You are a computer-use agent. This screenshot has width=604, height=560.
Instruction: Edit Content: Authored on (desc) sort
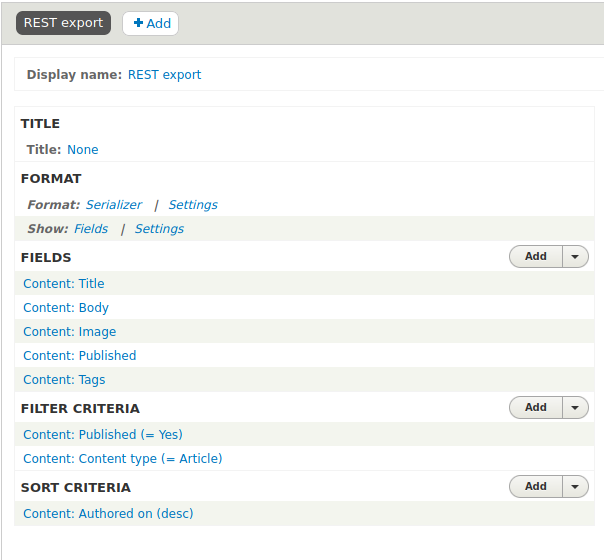(x=108, y=514)
